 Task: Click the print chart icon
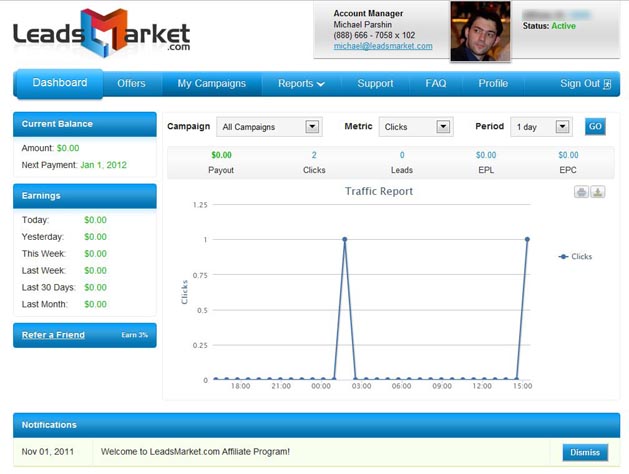pos(581,192)
